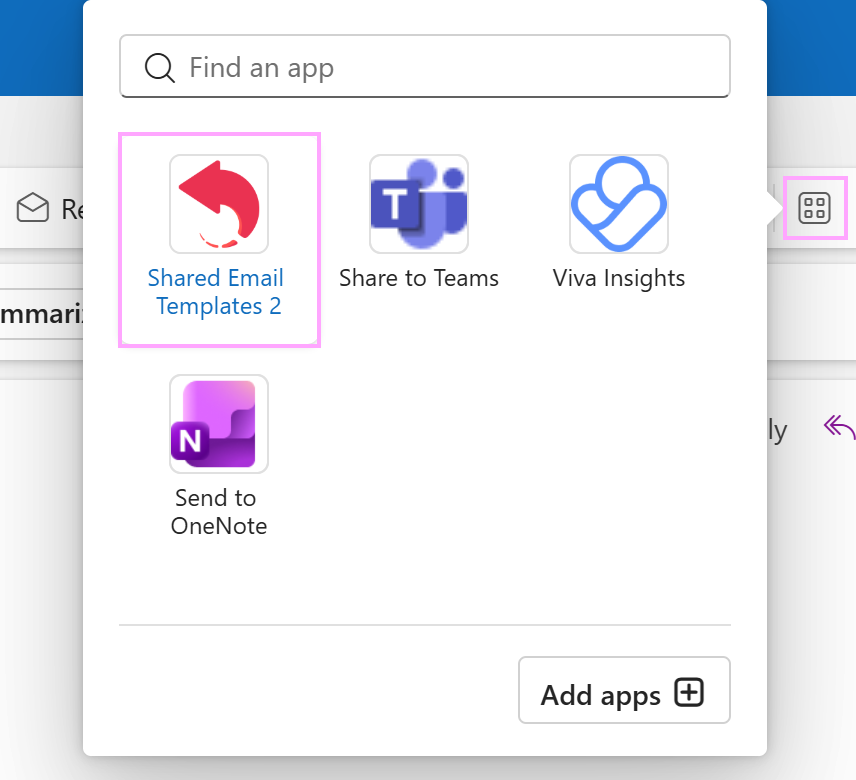Click the purple reply-all arrow icon
856x780 pixels.
840,427
